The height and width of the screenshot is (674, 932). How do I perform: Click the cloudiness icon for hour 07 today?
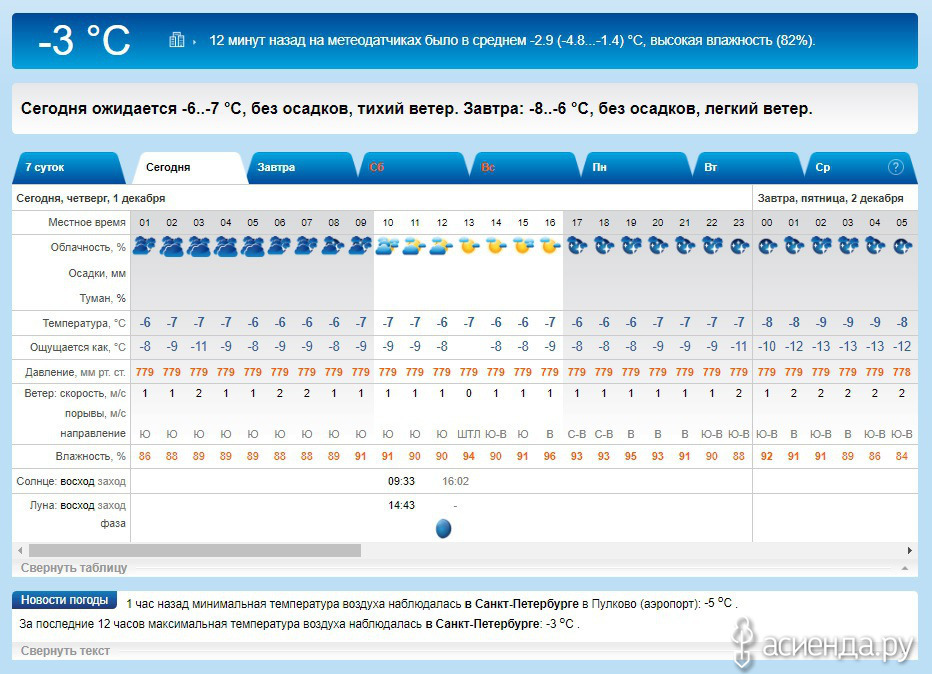click(307, 245)
